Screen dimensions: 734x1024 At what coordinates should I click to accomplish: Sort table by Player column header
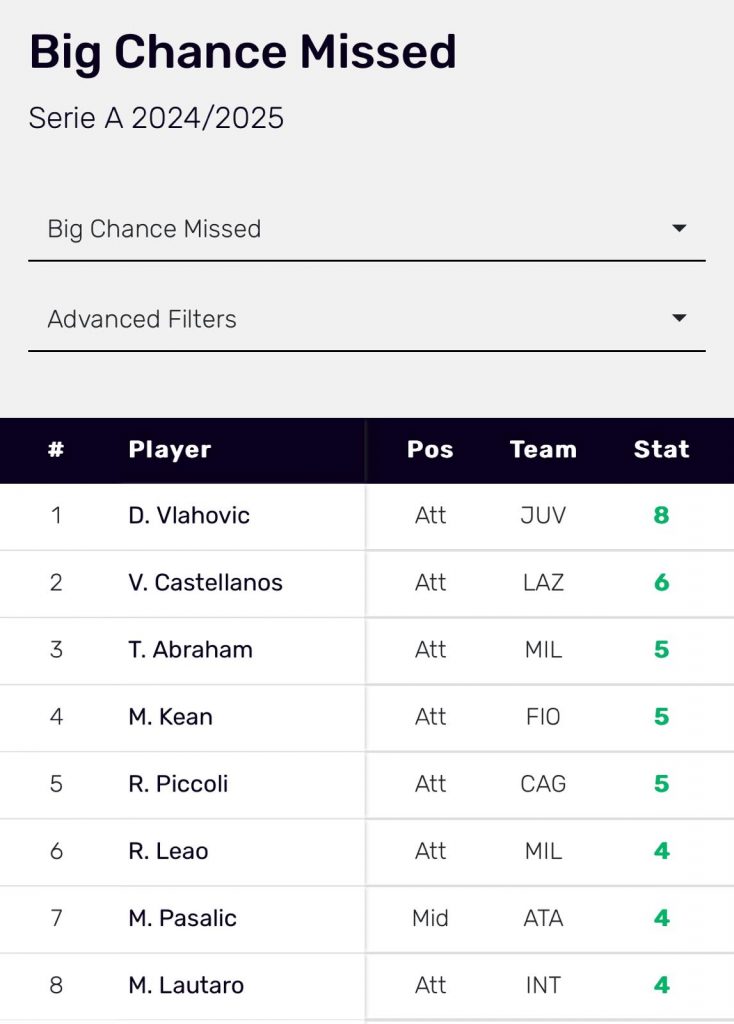click(x=170, y=450)
